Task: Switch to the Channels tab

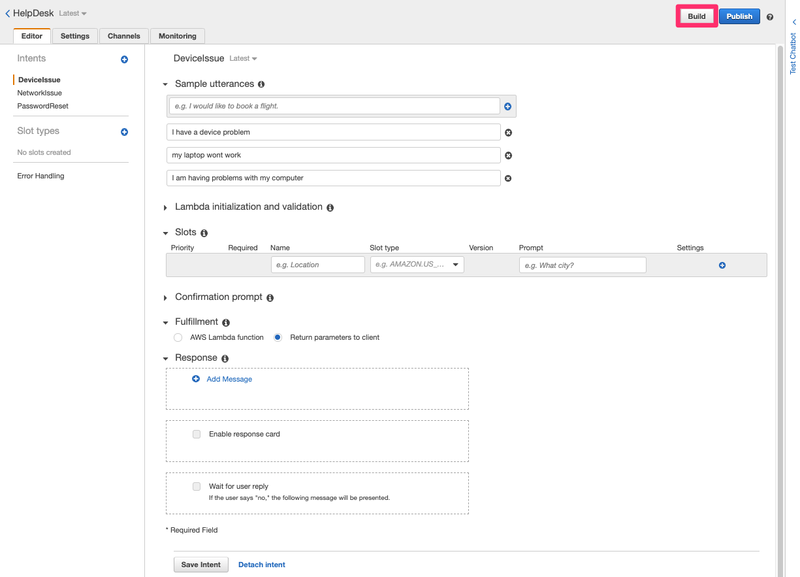Action: click(x=124, y=36)
